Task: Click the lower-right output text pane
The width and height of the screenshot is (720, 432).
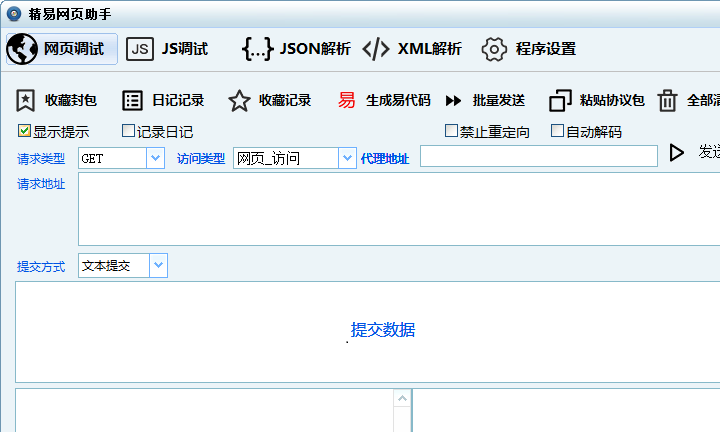Action: [x=566, y=410]
